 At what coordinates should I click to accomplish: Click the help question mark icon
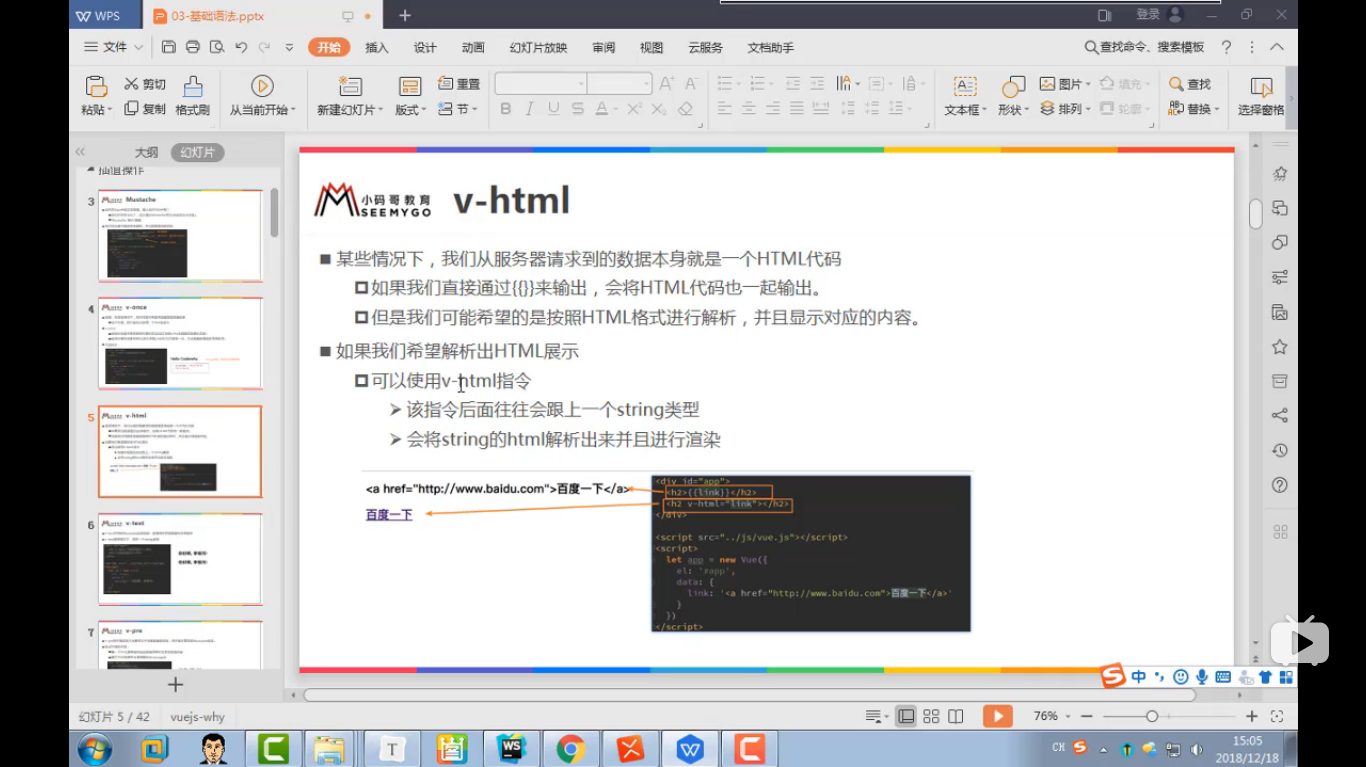[1227, 47]
